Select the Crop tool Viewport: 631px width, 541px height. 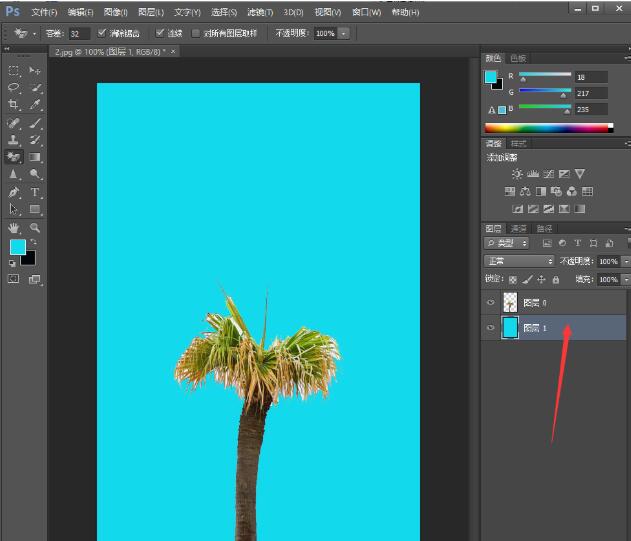point(14,105)
